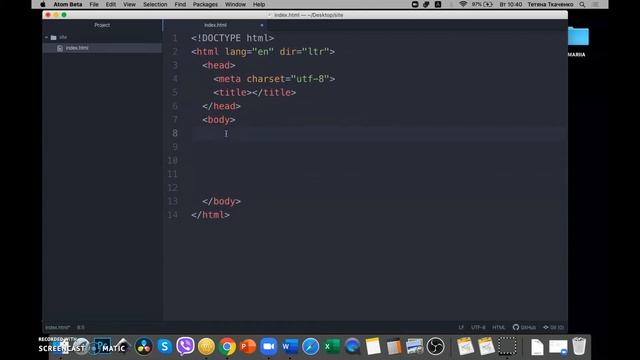The image size is (640, 360).
Task: Open the View menu
Action: click(129, 4)
